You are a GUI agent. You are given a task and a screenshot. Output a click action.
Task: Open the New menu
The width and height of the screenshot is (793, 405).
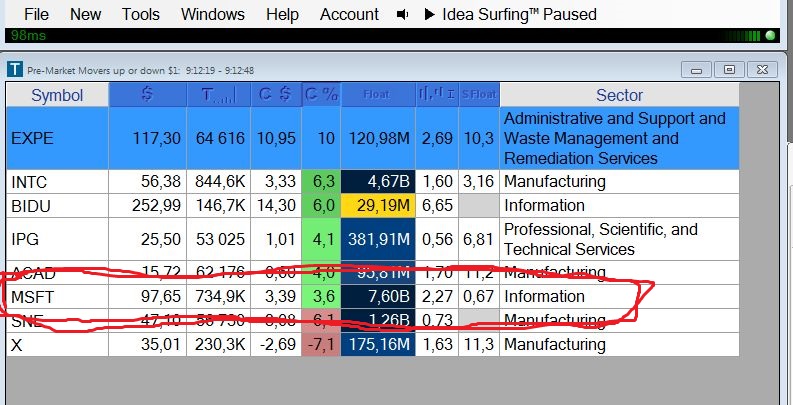point(86,14)
